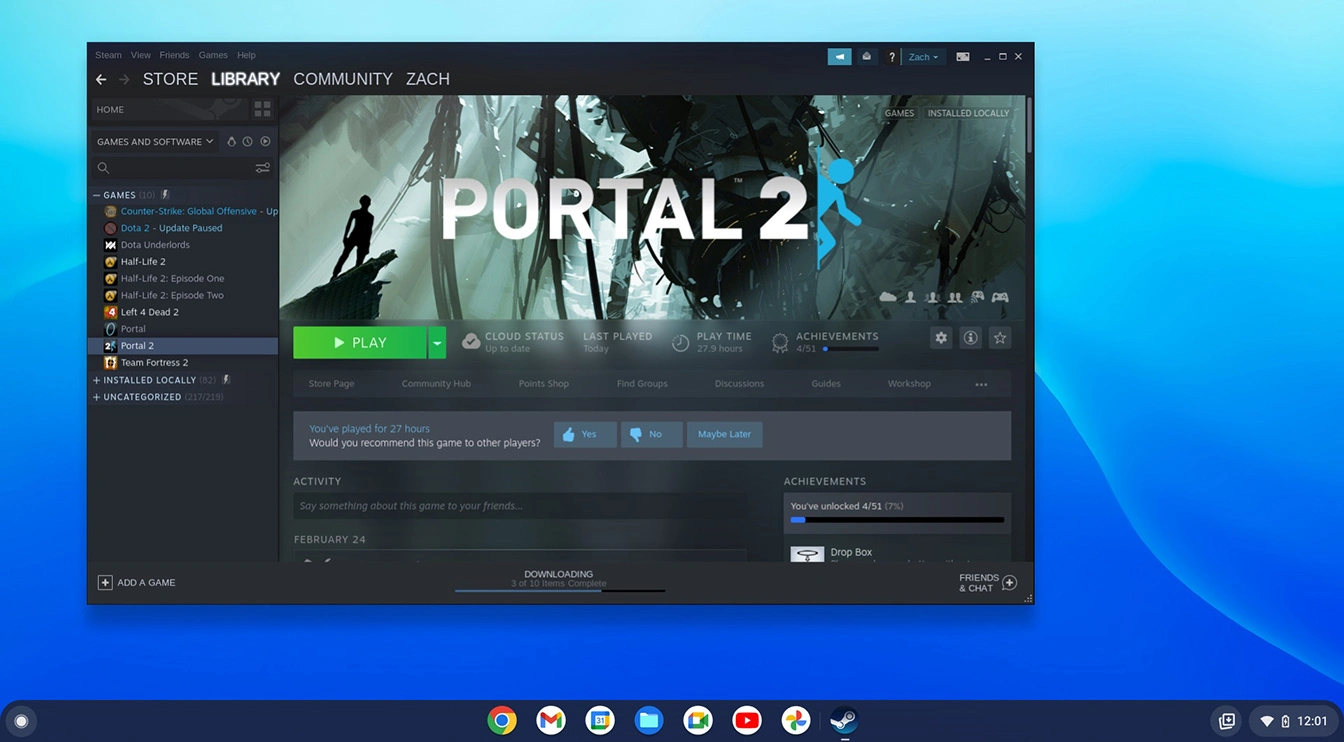Click the No thumbs-down button
The width and height of the screenshot is (1344, 742).
(651, 434)
